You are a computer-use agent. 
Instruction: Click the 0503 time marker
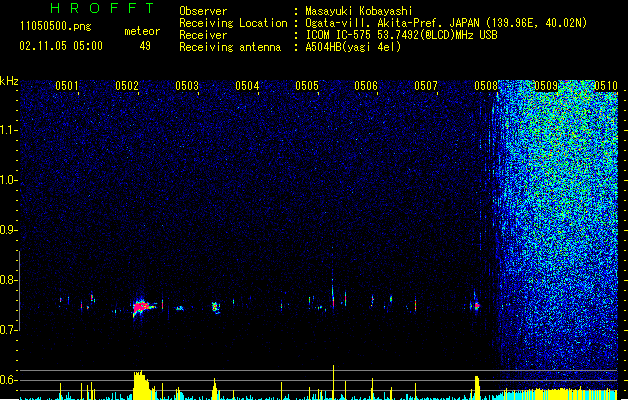(187, 86)
